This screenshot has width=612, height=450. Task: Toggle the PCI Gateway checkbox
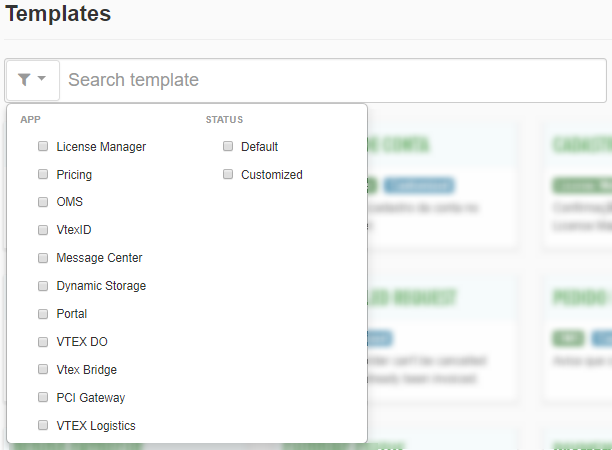[43, 397]
